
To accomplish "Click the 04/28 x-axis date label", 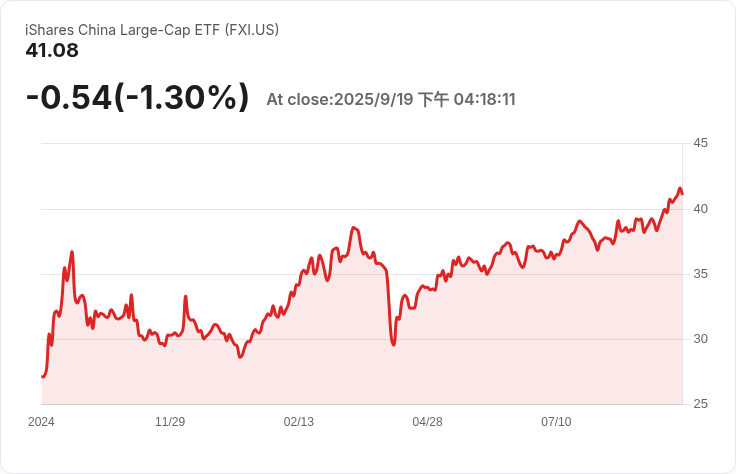I will pyautogui.click(x=427, y=421).
